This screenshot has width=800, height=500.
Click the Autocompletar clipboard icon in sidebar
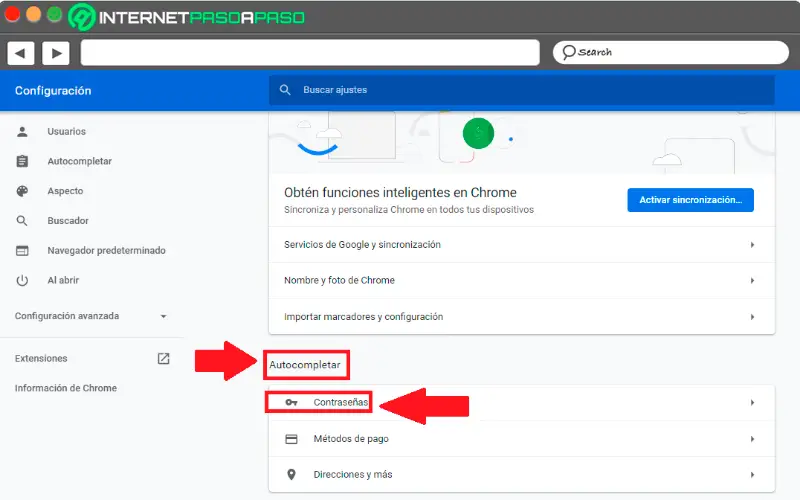click(x=22, y=161)
